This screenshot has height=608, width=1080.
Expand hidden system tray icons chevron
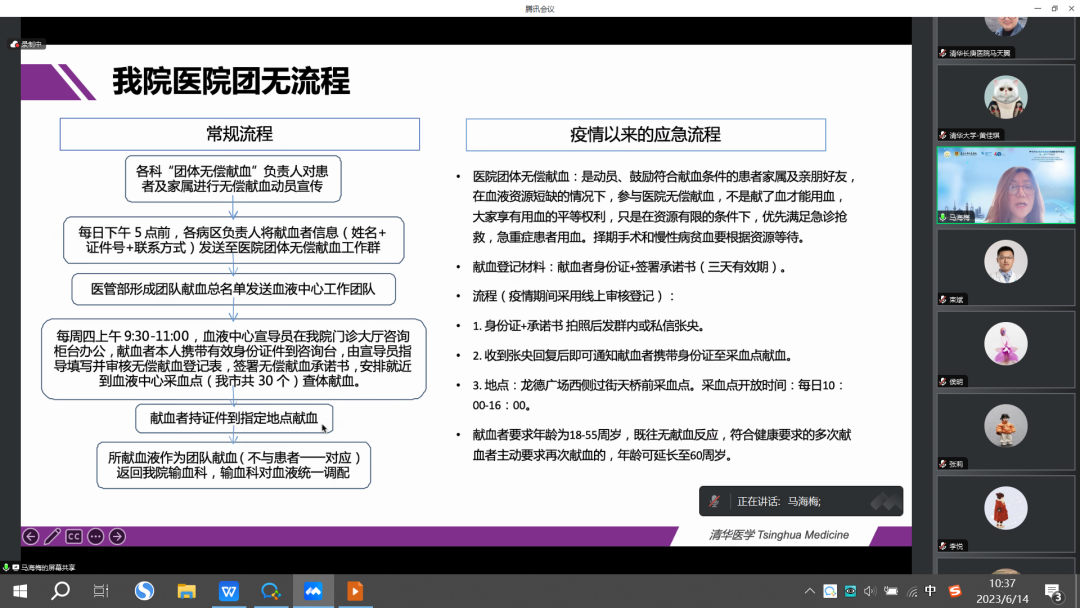(x=809, y=591)
